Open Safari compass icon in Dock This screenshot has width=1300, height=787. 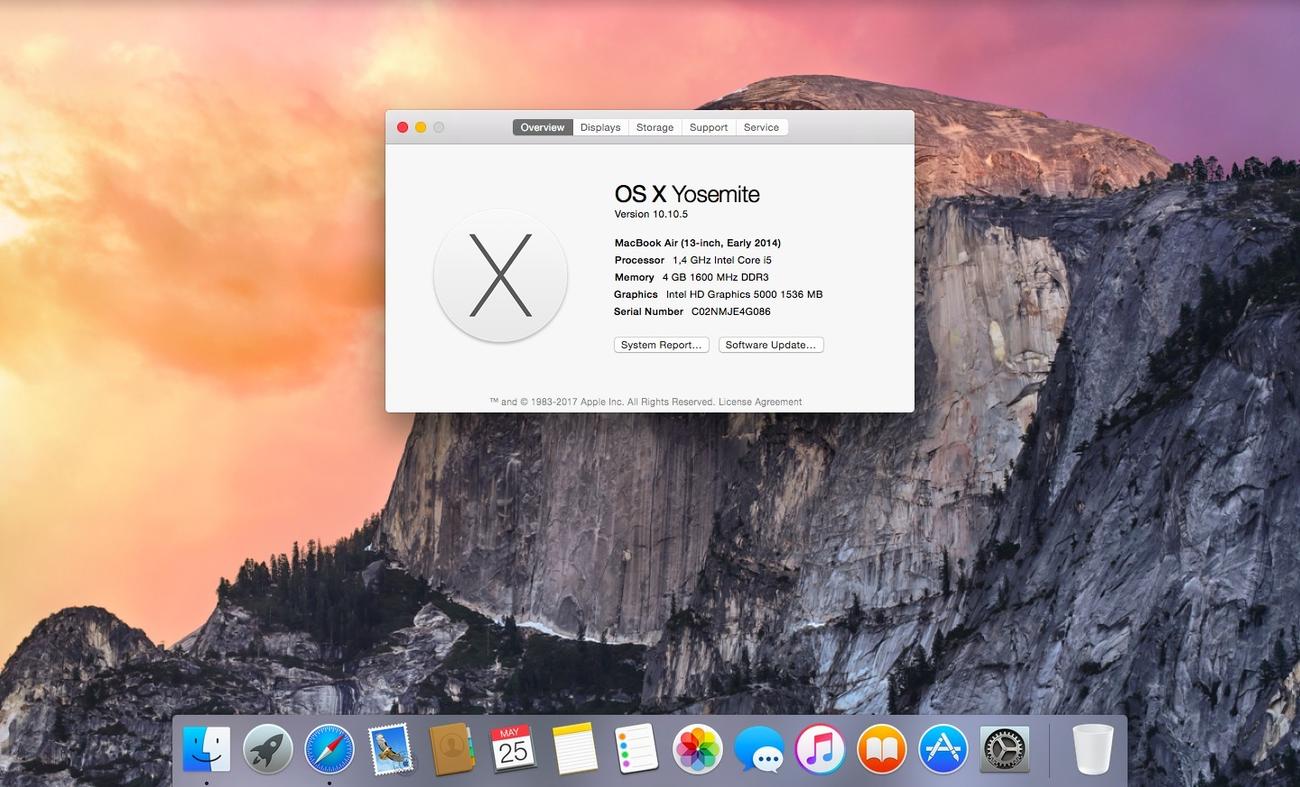(x=329, y=749)
